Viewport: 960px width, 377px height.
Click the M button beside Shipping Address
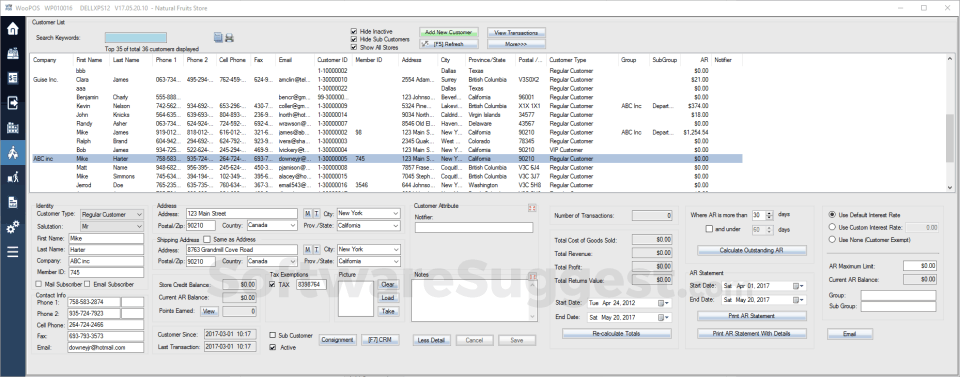(x=308, y=250)
